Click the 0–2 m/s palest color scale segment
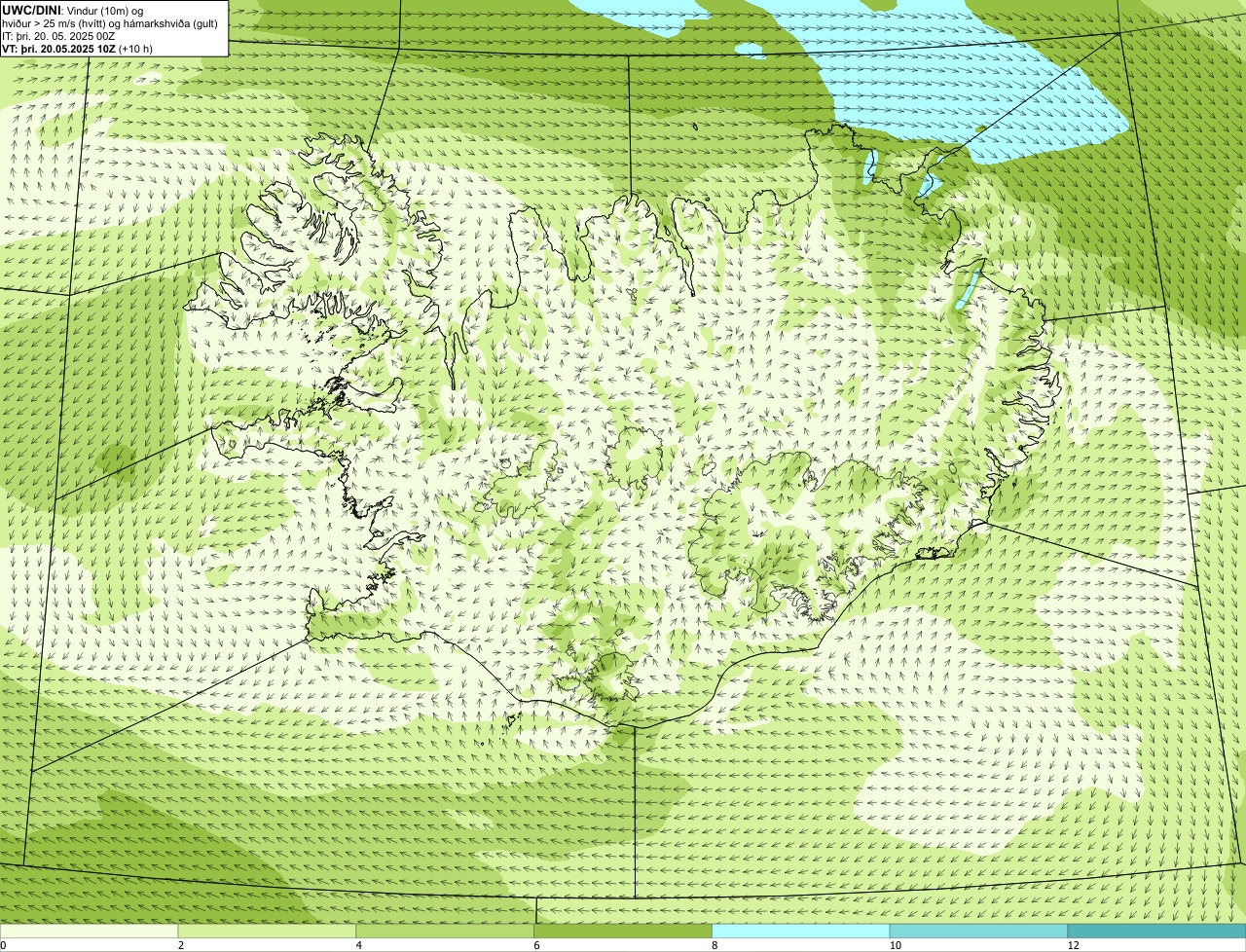The width and height of the screenshot is (1246, 952). click(x=89, y=932)
